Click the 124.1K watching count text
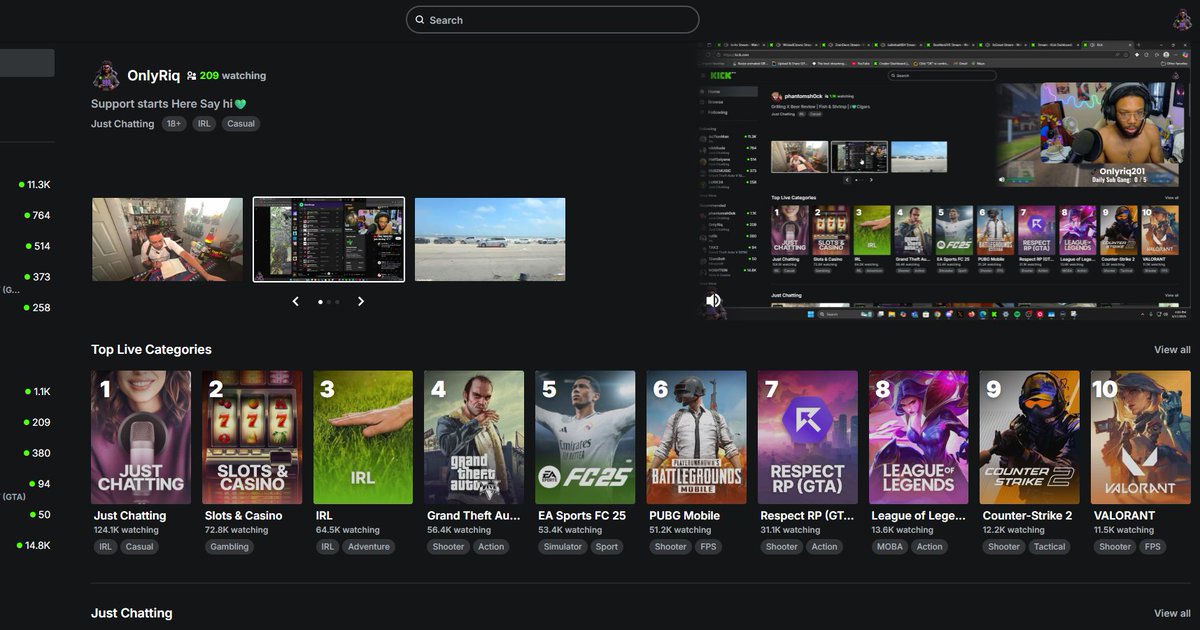The height and width of the screenshot is (630, 1200). click(126, 531)
